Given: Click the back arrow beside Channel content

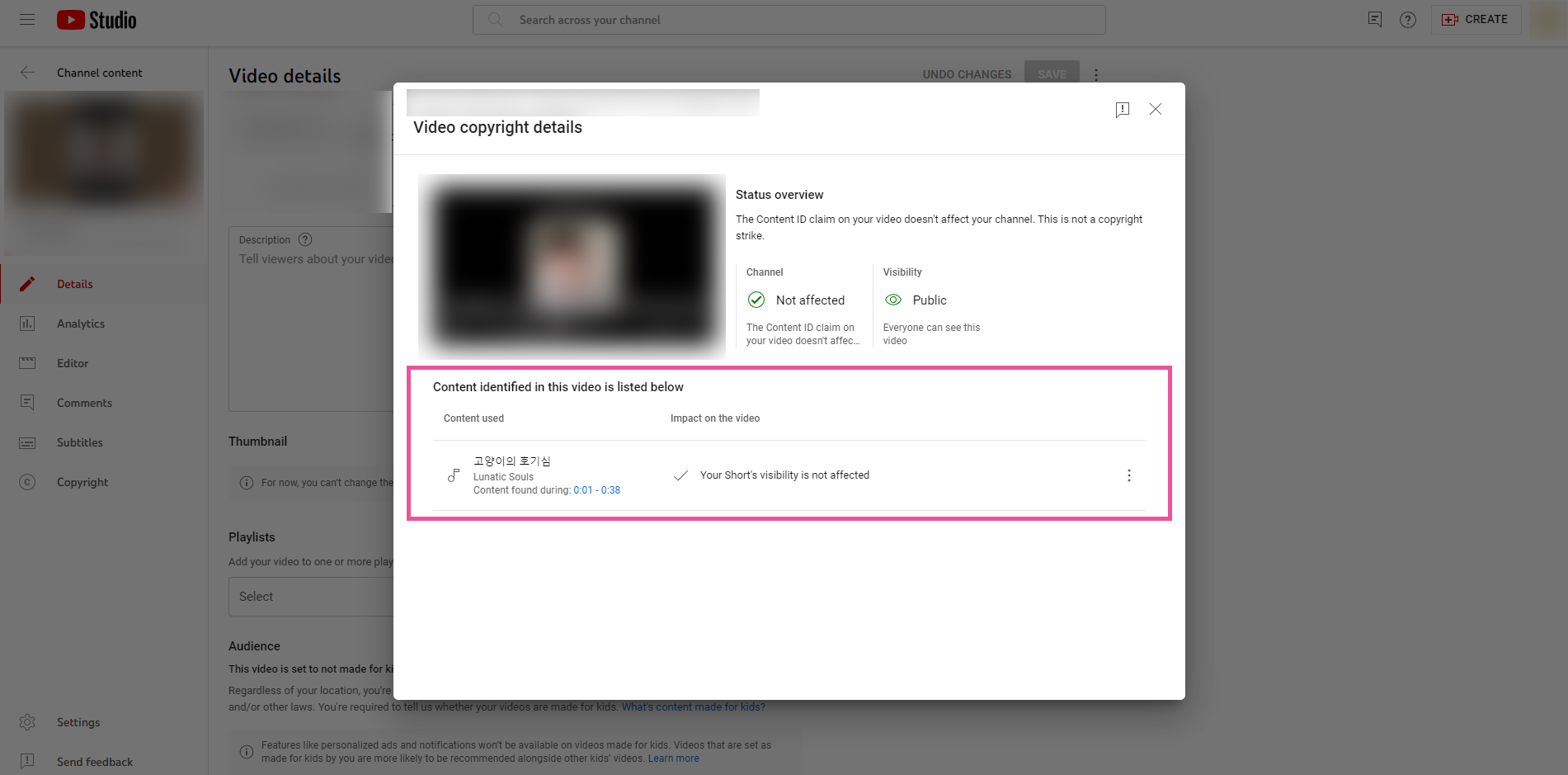Looking at the screenshot, I should [x=27, y=73].
